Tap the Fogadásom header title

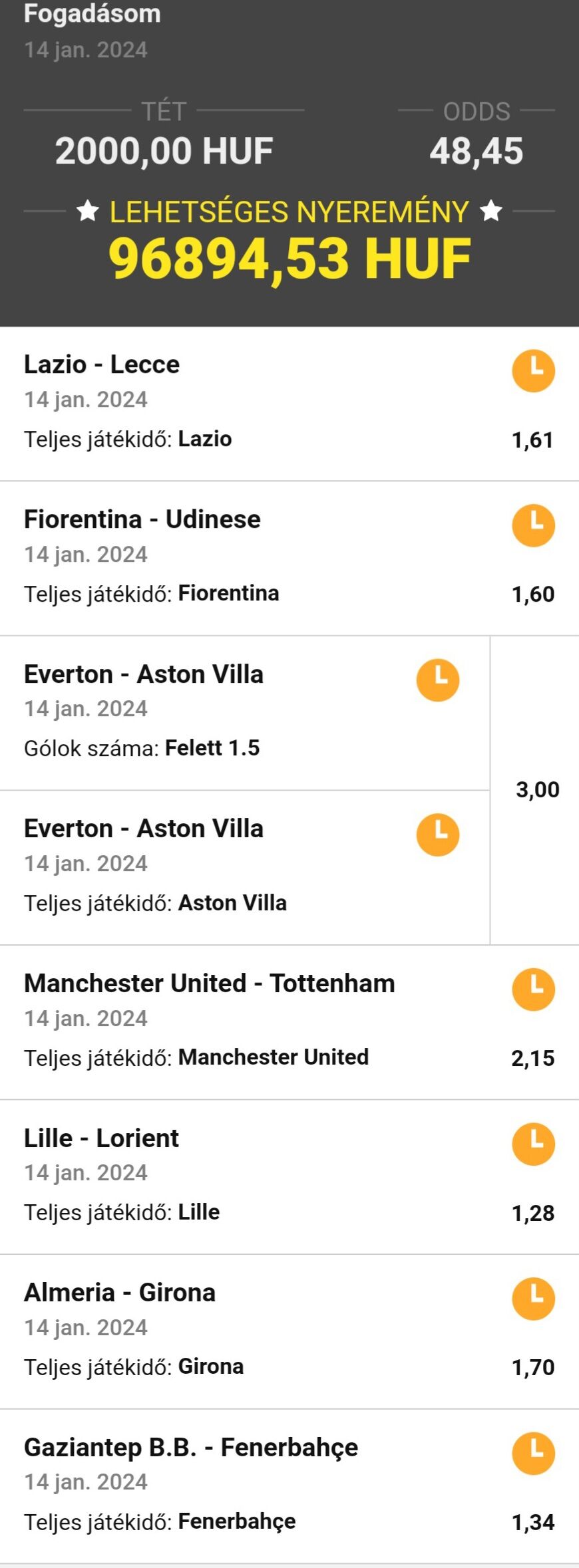tap(93, 14)
